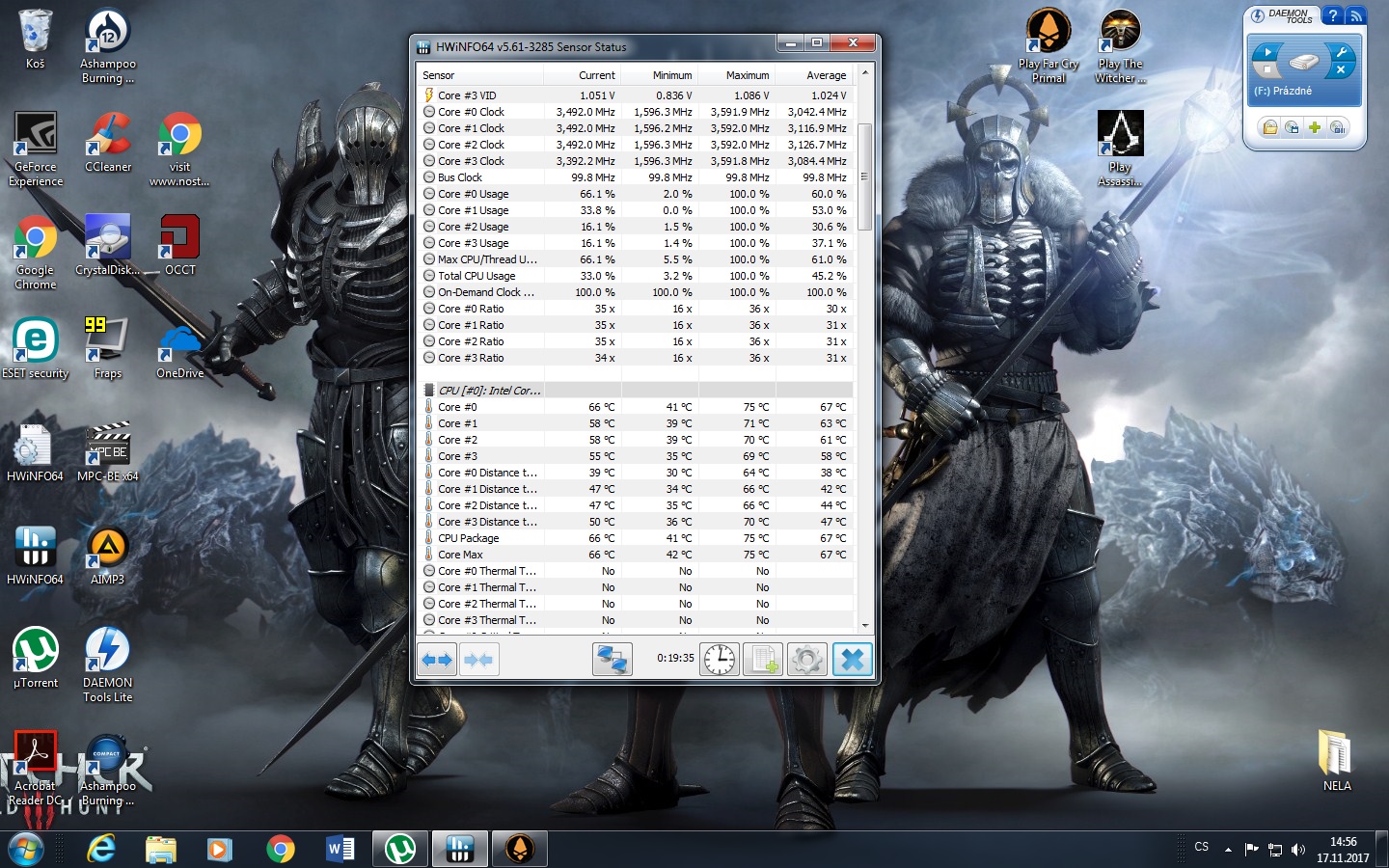Select the DAEMON Tools Lite desktop icon

point(108,665)
